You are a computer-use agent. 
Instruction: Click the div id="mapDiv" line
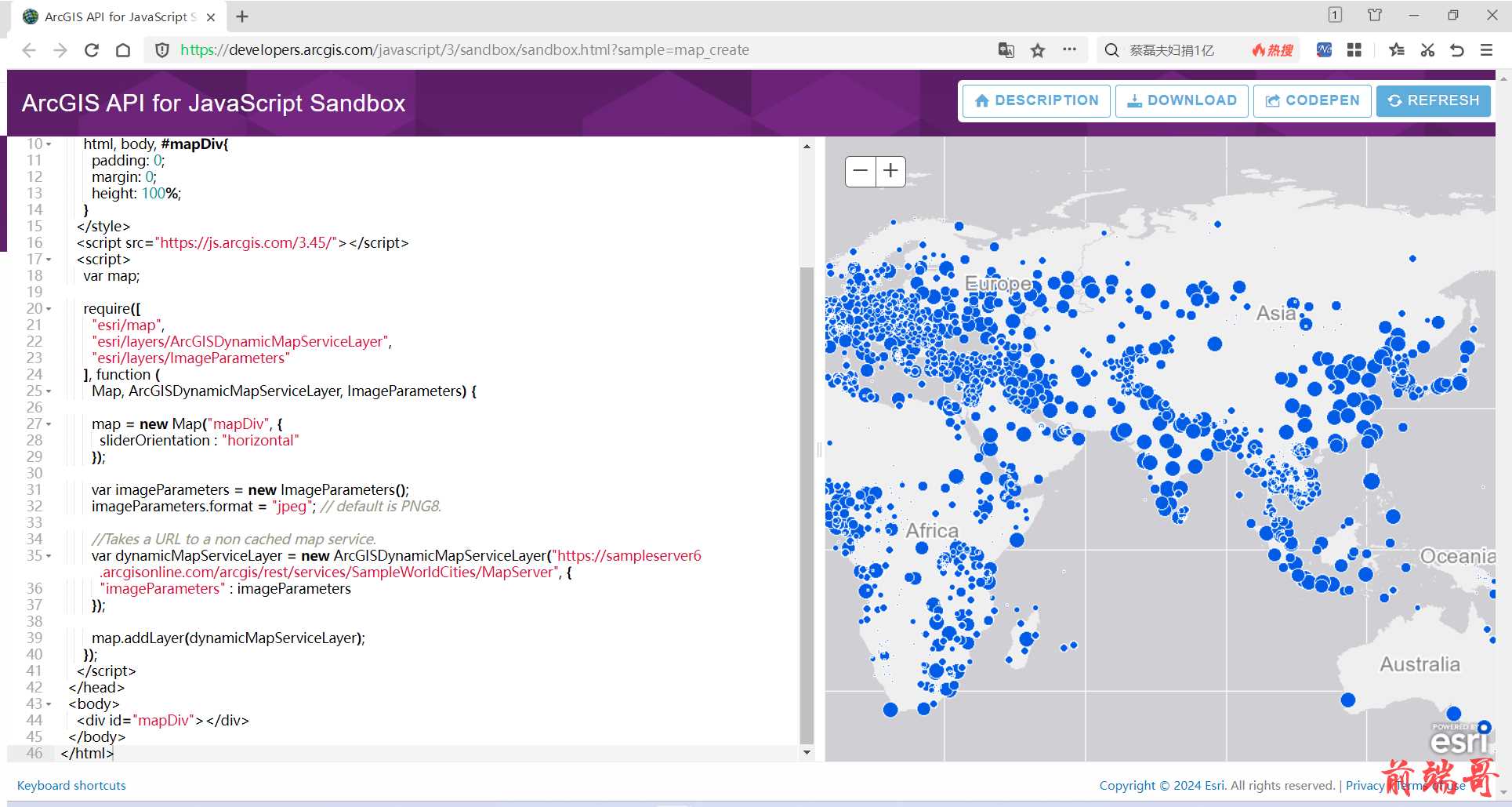point(163,721)
